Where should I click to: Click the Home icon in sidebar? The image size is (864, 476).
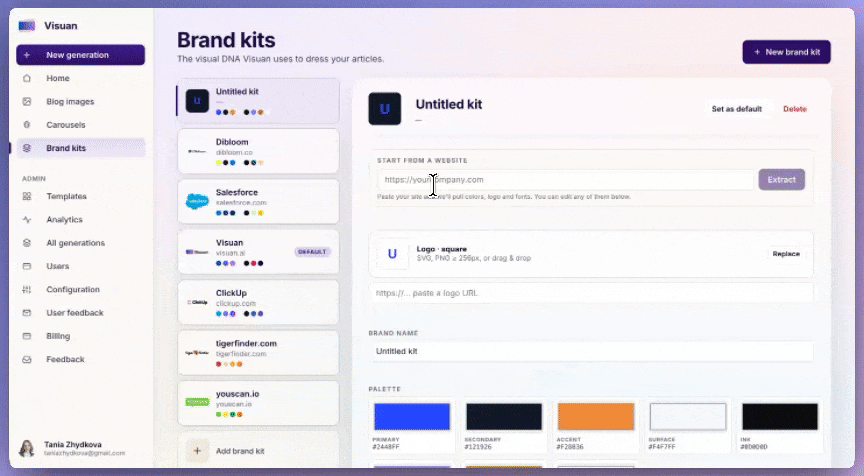26,78
